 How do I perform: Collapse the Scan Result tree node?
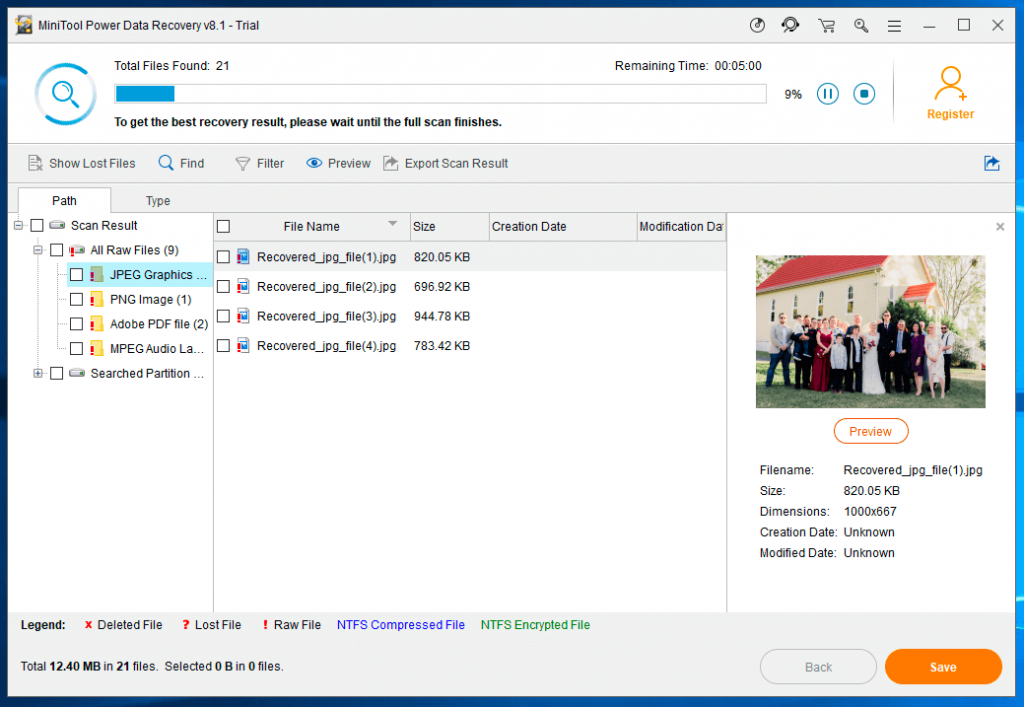coord(18,226)
